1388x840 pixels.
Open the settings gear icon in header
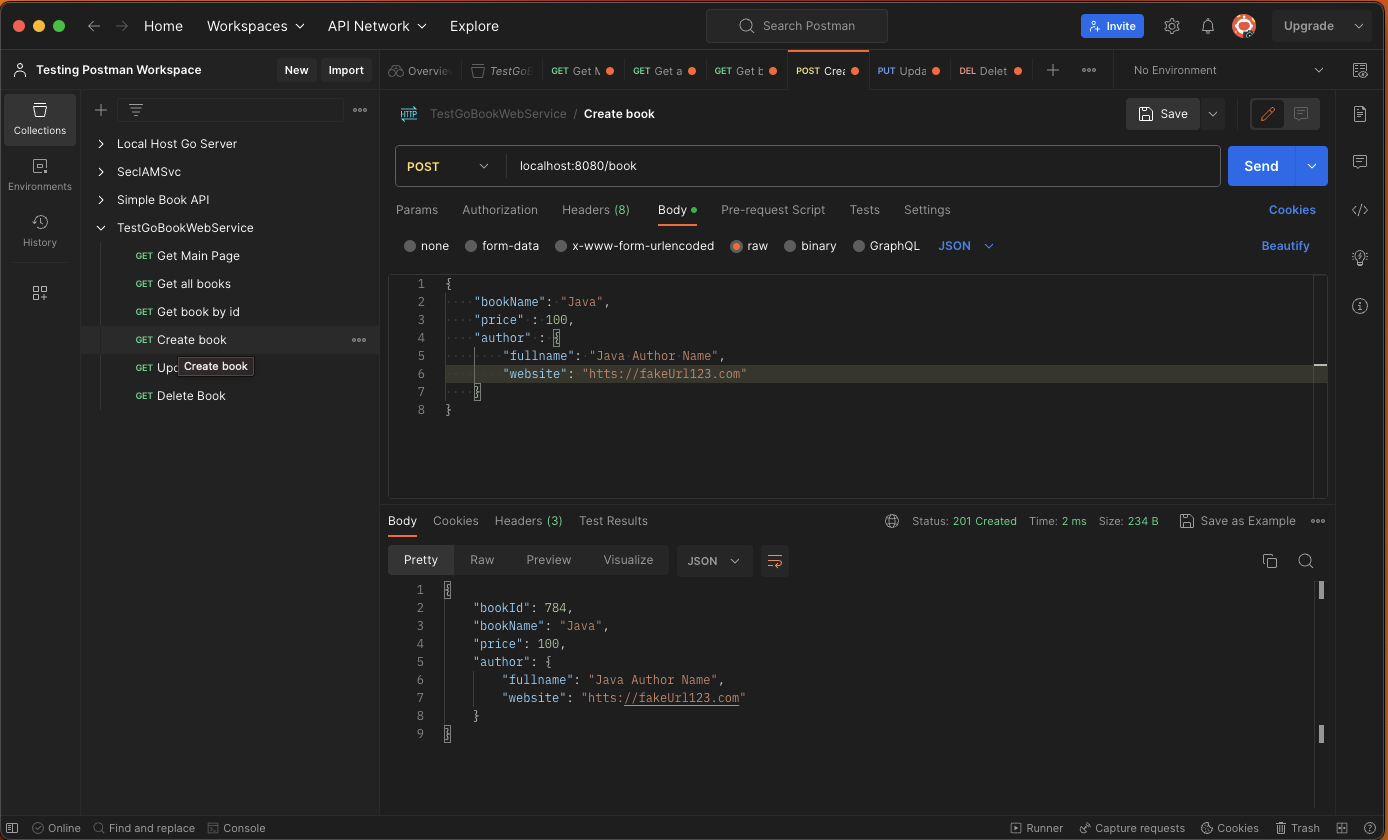pos(1172,26)
